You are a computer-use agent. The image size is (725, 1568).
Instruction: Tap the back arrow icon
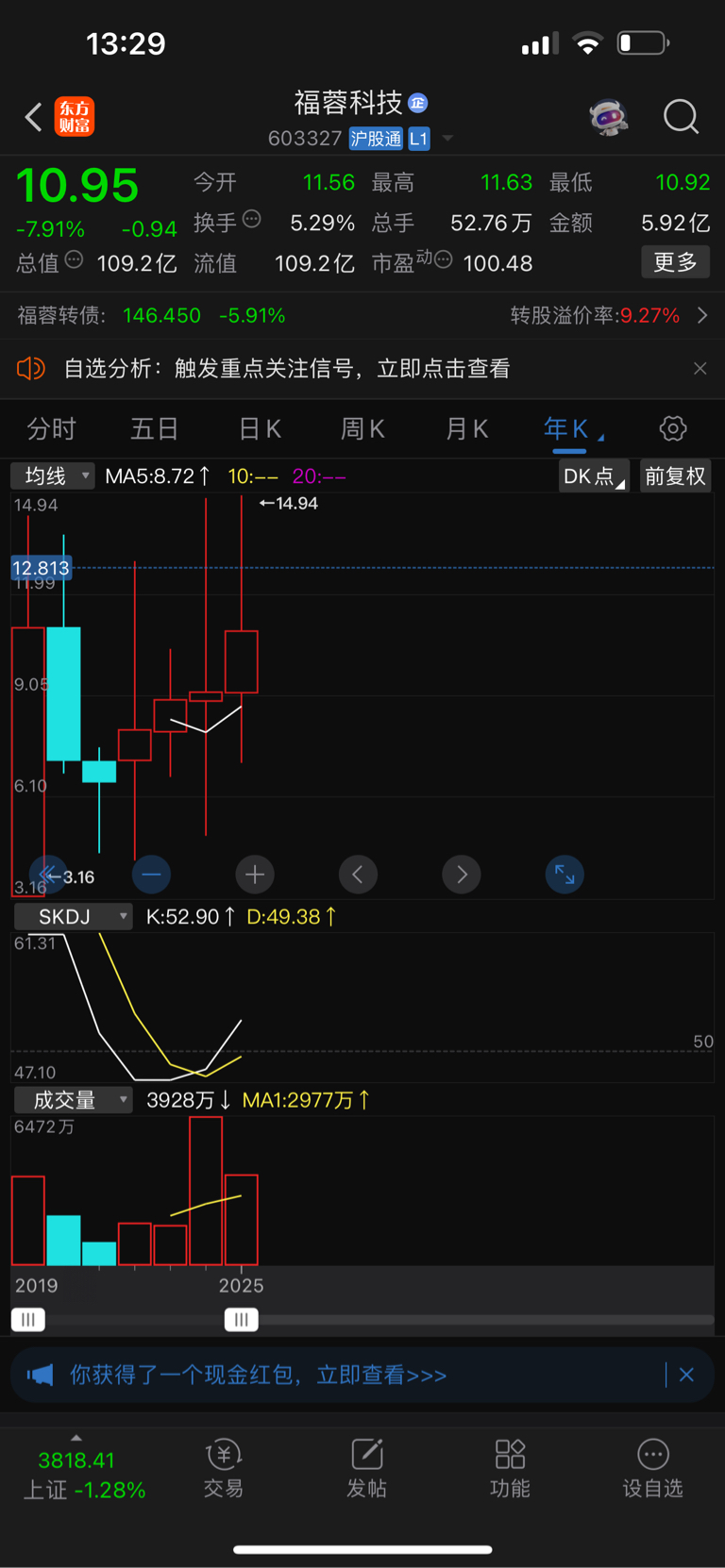pyautogui.click(x=34, y=117)
